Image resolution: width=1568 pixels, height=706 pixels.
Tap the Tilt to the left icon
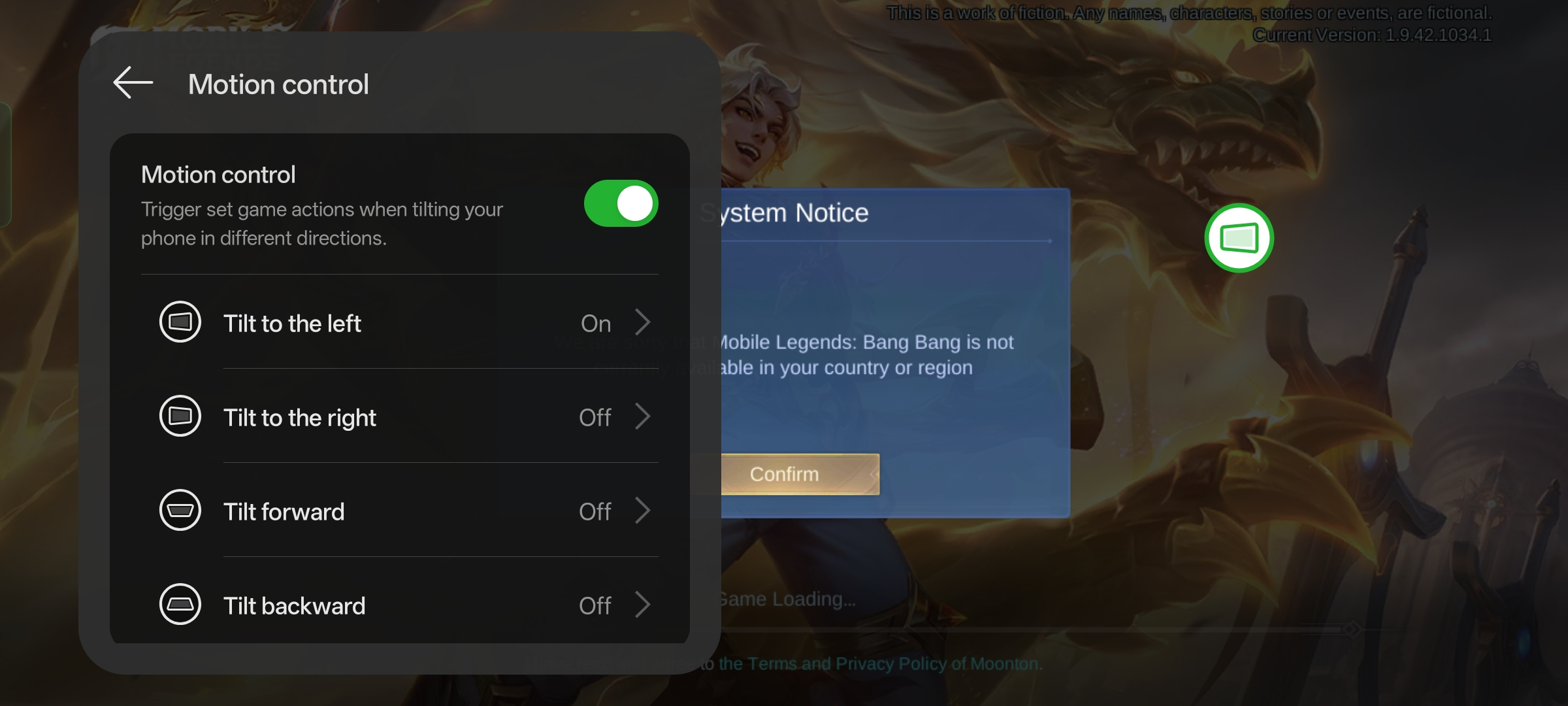[x=180, y=322]
